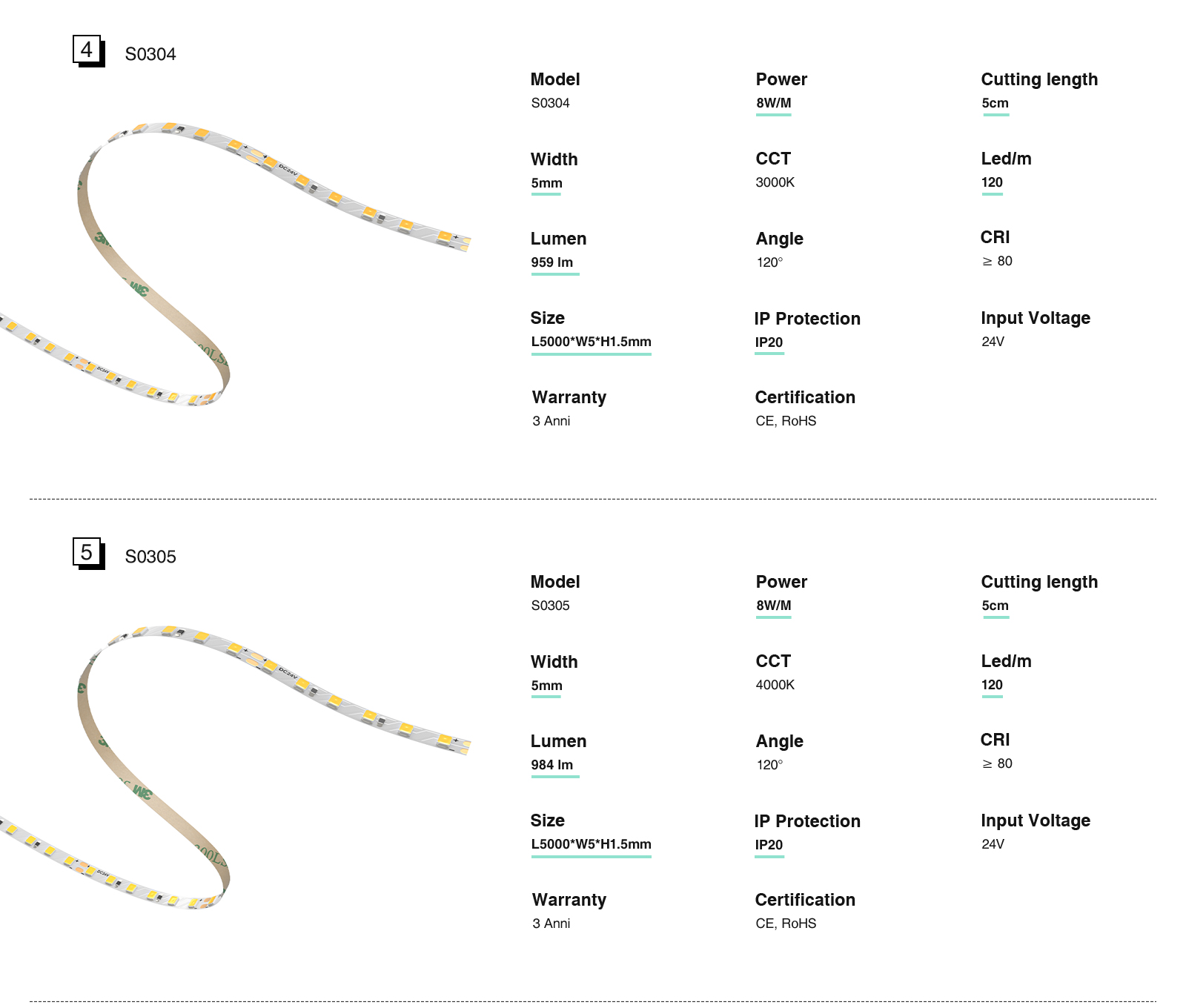The height and width of the screenshot is (1008, 1186).
Task: Click the IP20 protection value for S0305
Action: point(769,845)
